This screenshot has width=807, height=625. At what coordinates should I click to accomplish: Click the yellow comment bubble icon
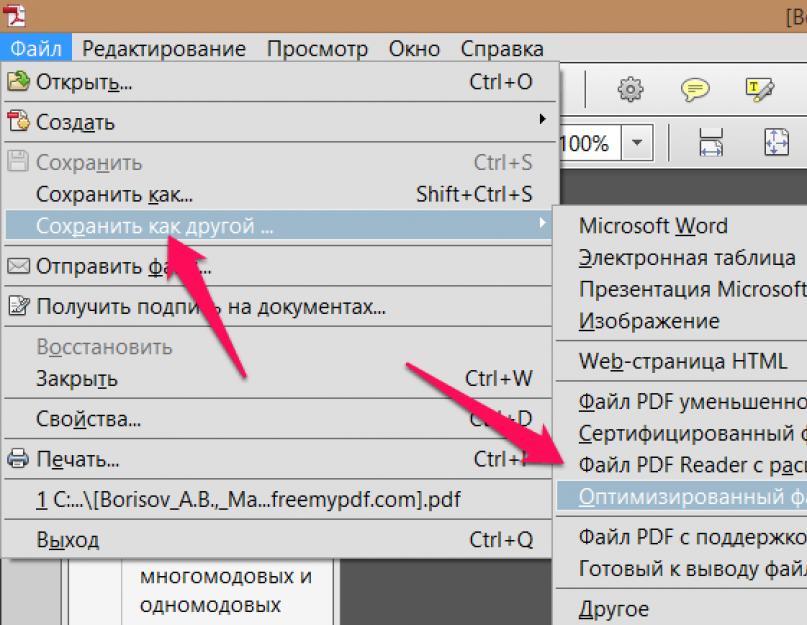tap(695, 90)
